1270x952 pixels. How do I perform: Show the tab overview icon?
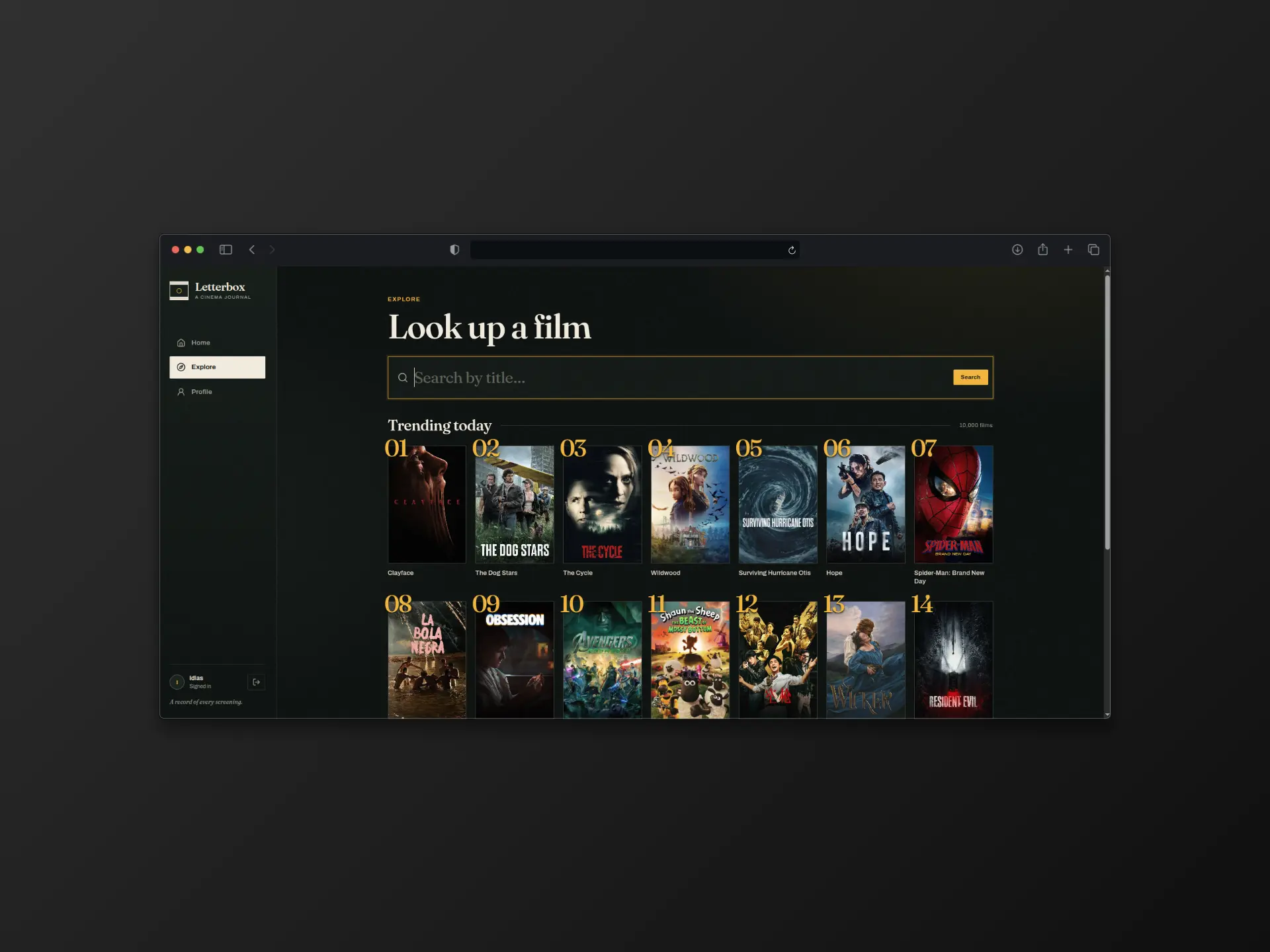click(x=1093, y=249)
